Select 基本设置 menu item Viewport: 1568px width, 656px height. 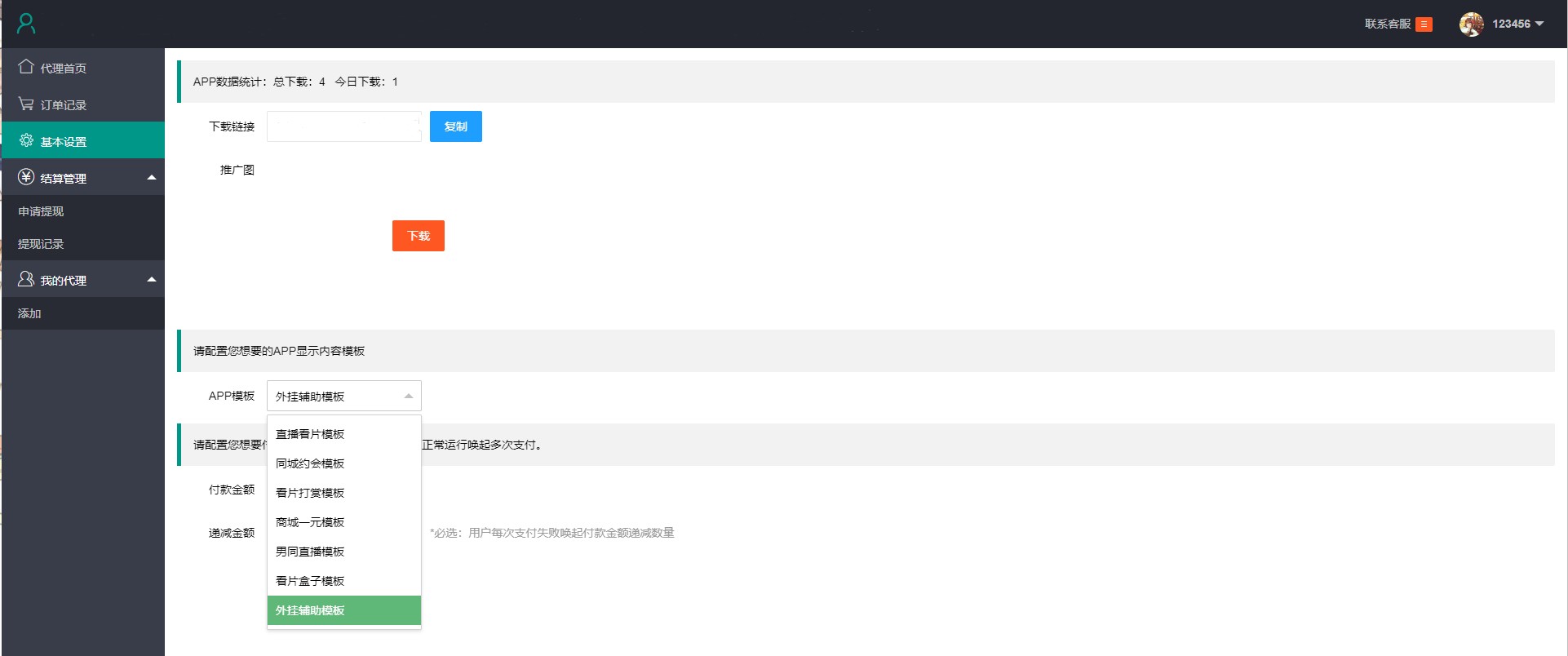pos(83,140)
